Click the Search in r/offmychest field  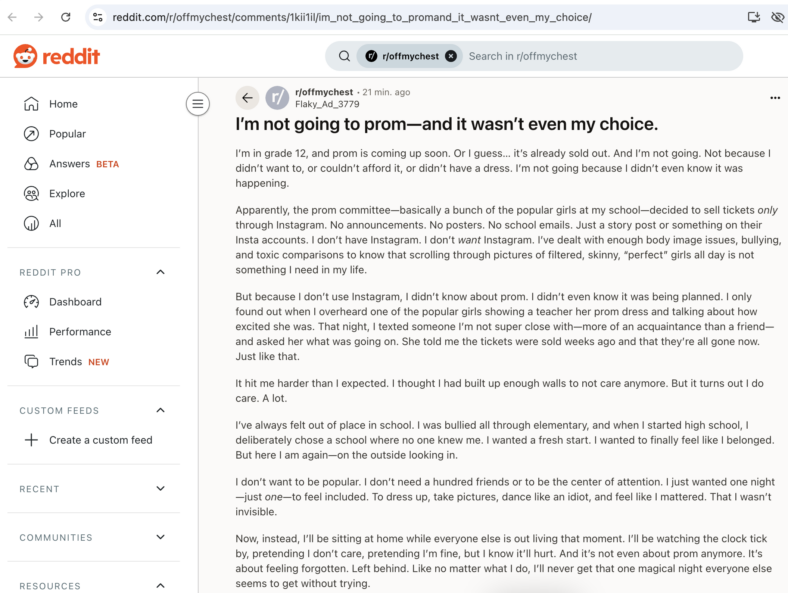(x=601, y=56)
